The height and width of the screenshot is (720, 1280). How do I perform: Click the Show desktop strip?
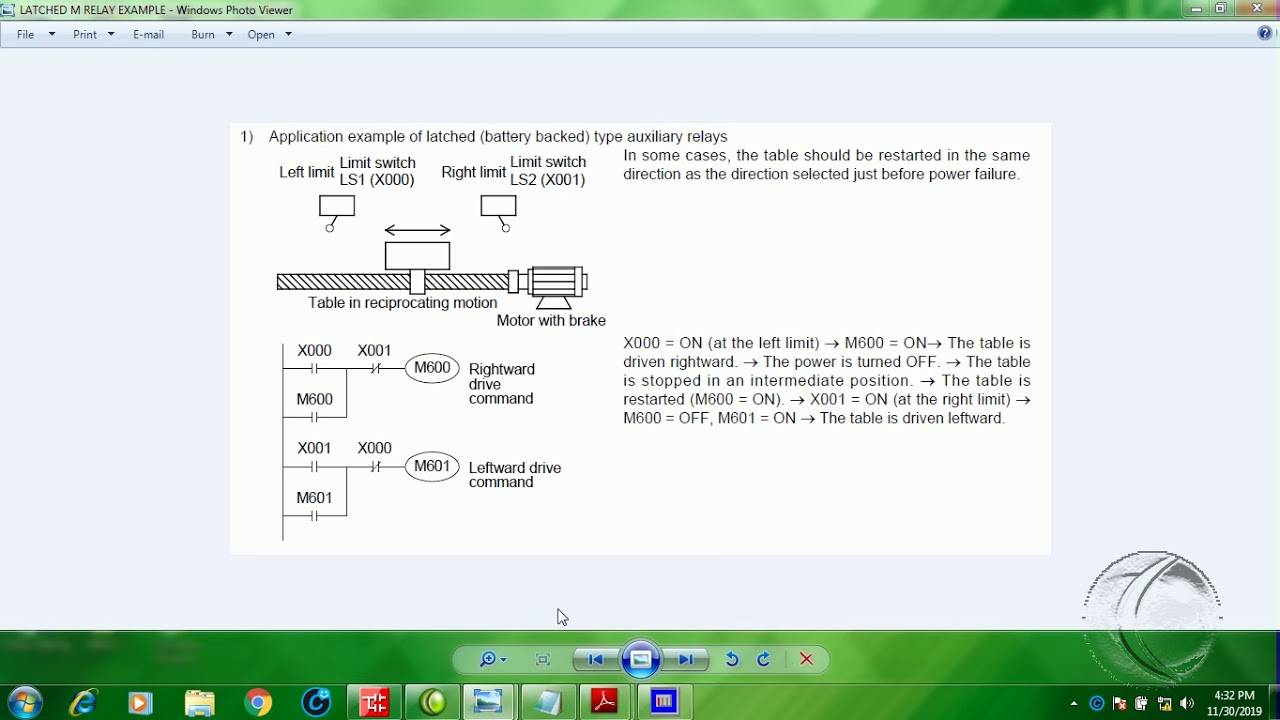[1274, 703]
